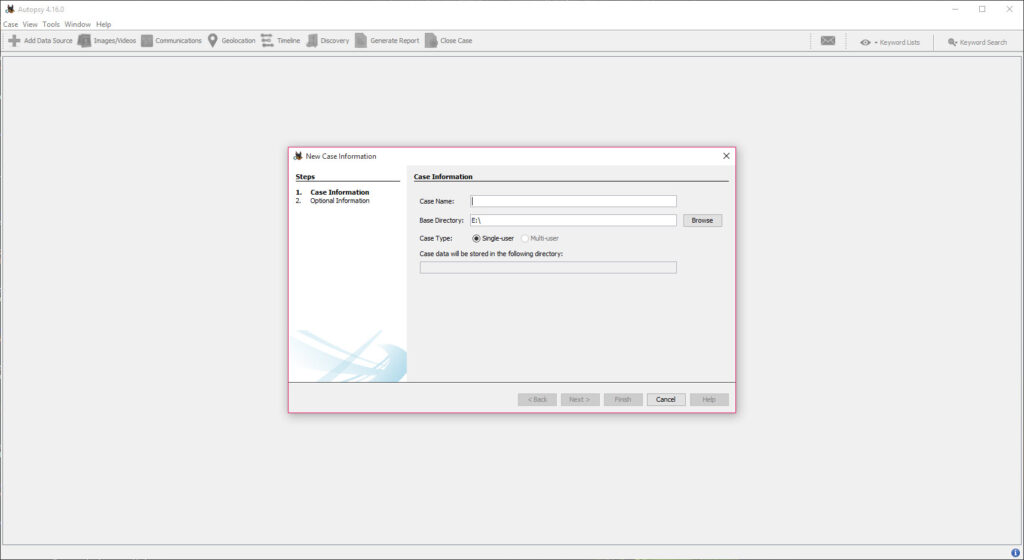Image resolution: width=1024 pixels, height=560 pixels.
Task: Cancel the New Case dialog
Action: [666, 399]
